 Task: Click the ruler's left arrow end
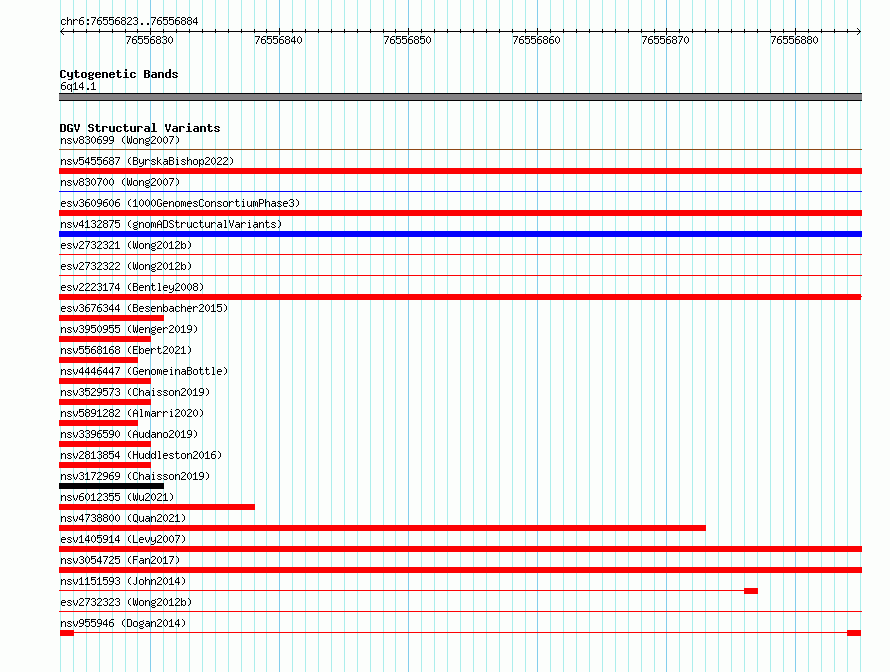click(x=62, y=31)
